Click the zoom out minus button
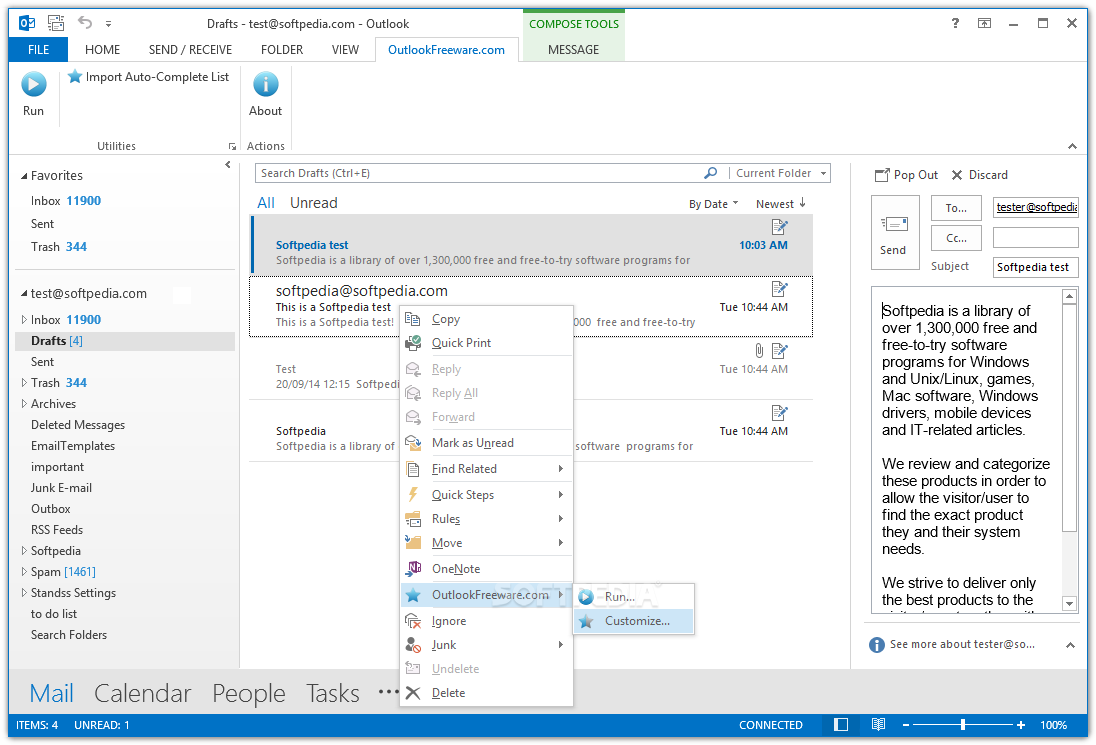The width and height of the screenshot is (1096, 745). (906, 725)
